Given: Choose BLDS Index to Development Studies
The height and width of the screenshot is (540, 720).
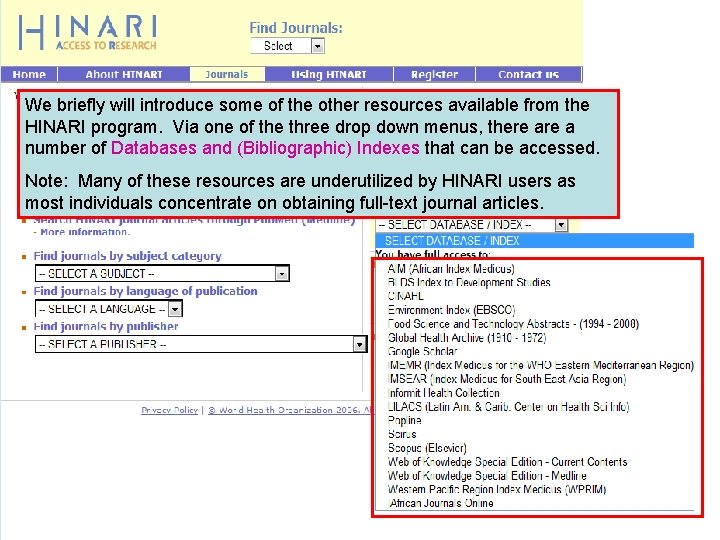Looking at the screenshot, I should pyautogui.click(x=469, y=282).
